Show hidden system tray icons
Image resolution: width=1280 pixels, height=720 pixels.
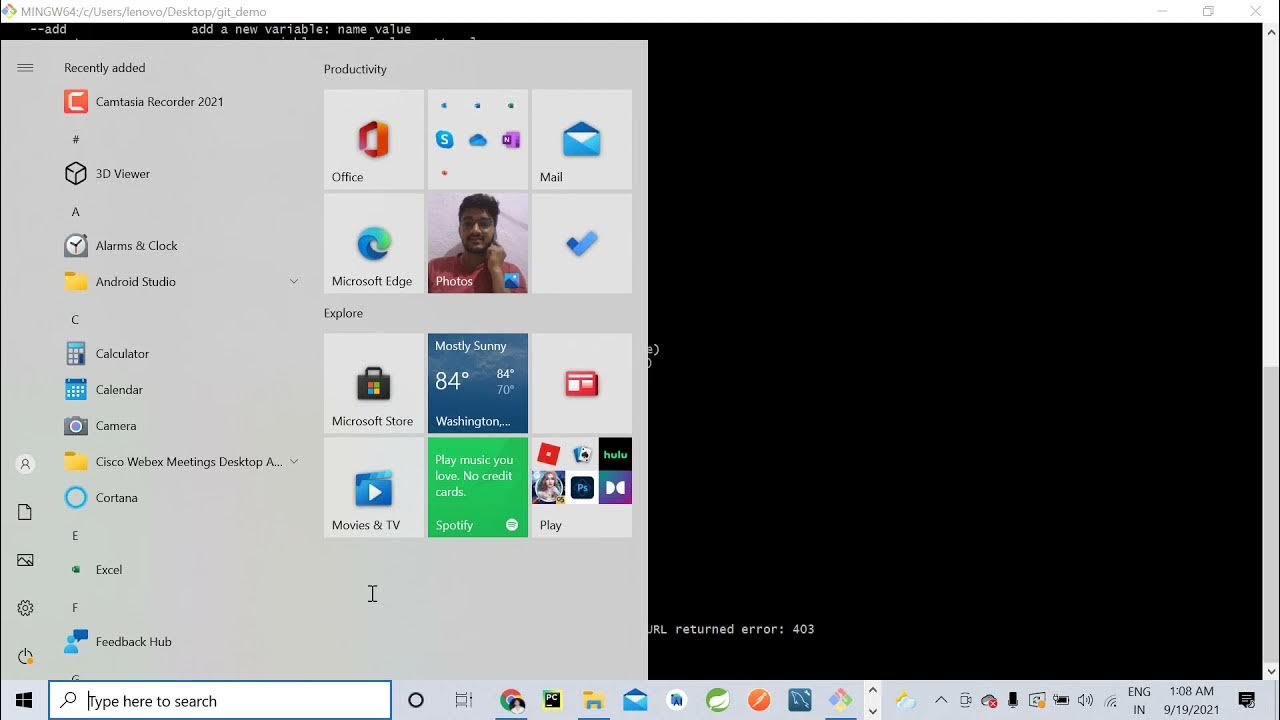coord(941,700)
